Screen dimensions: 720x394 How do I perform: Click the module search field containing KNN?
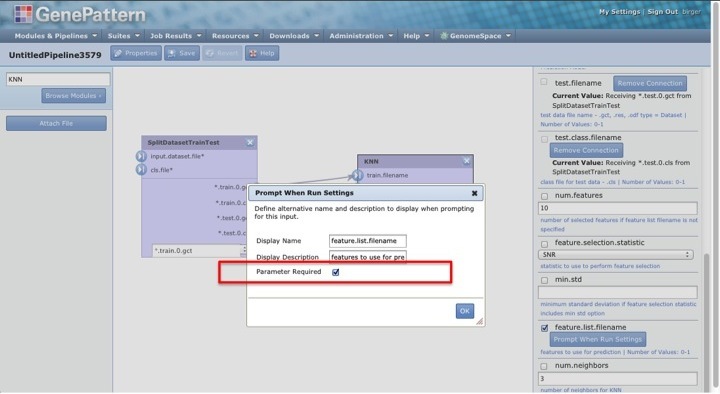click(58, 79)
